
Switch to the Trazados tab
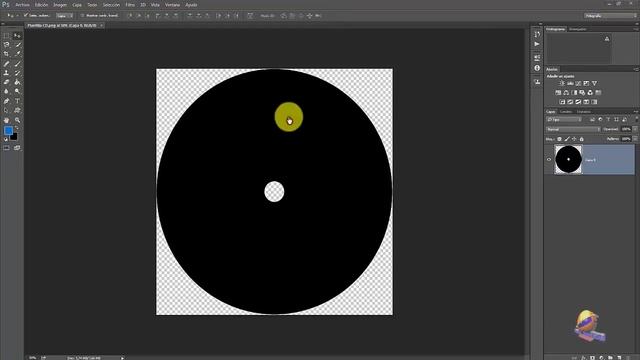click(584, 111)
